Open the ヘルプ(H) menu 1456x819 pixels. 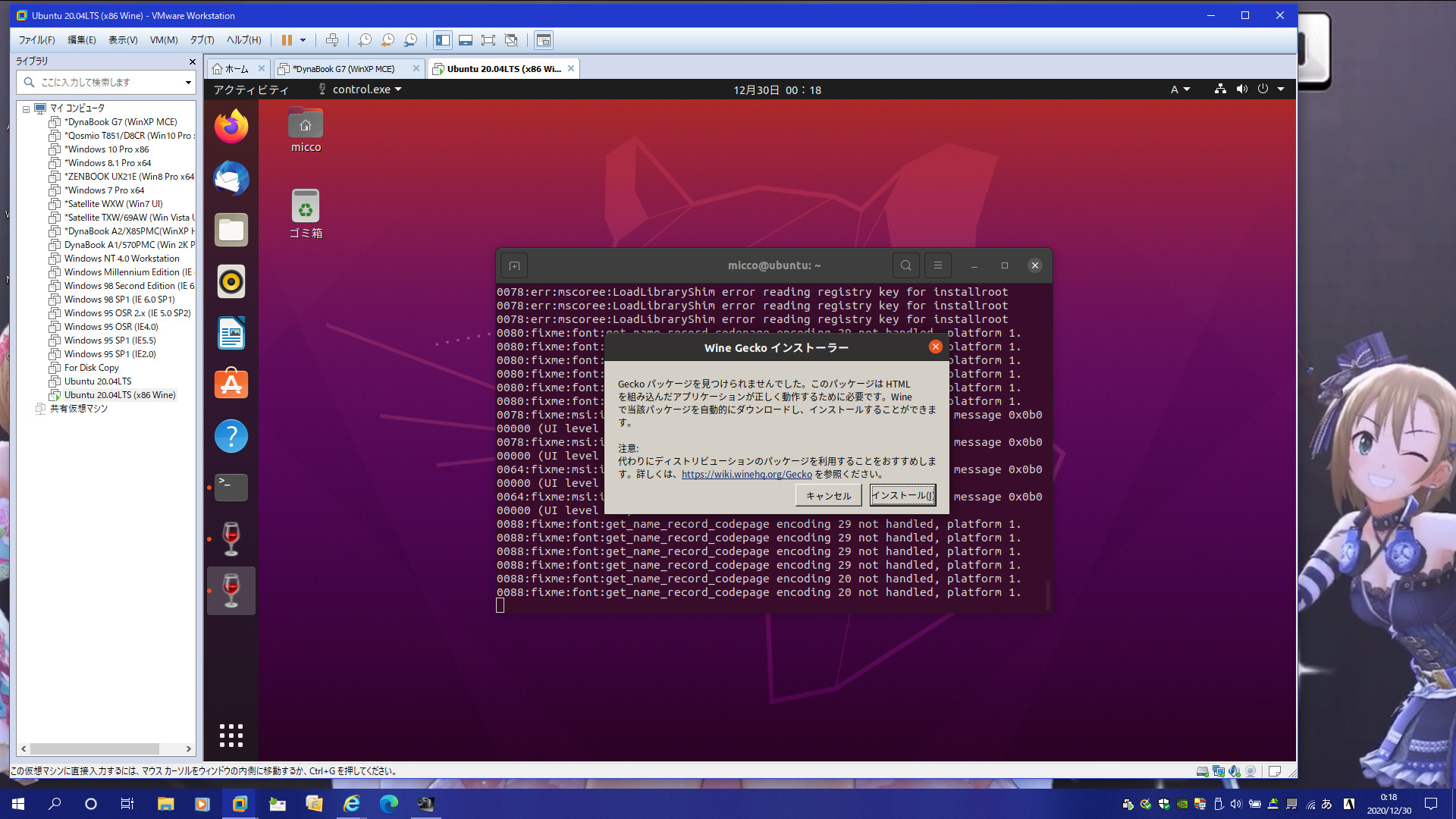243,40
